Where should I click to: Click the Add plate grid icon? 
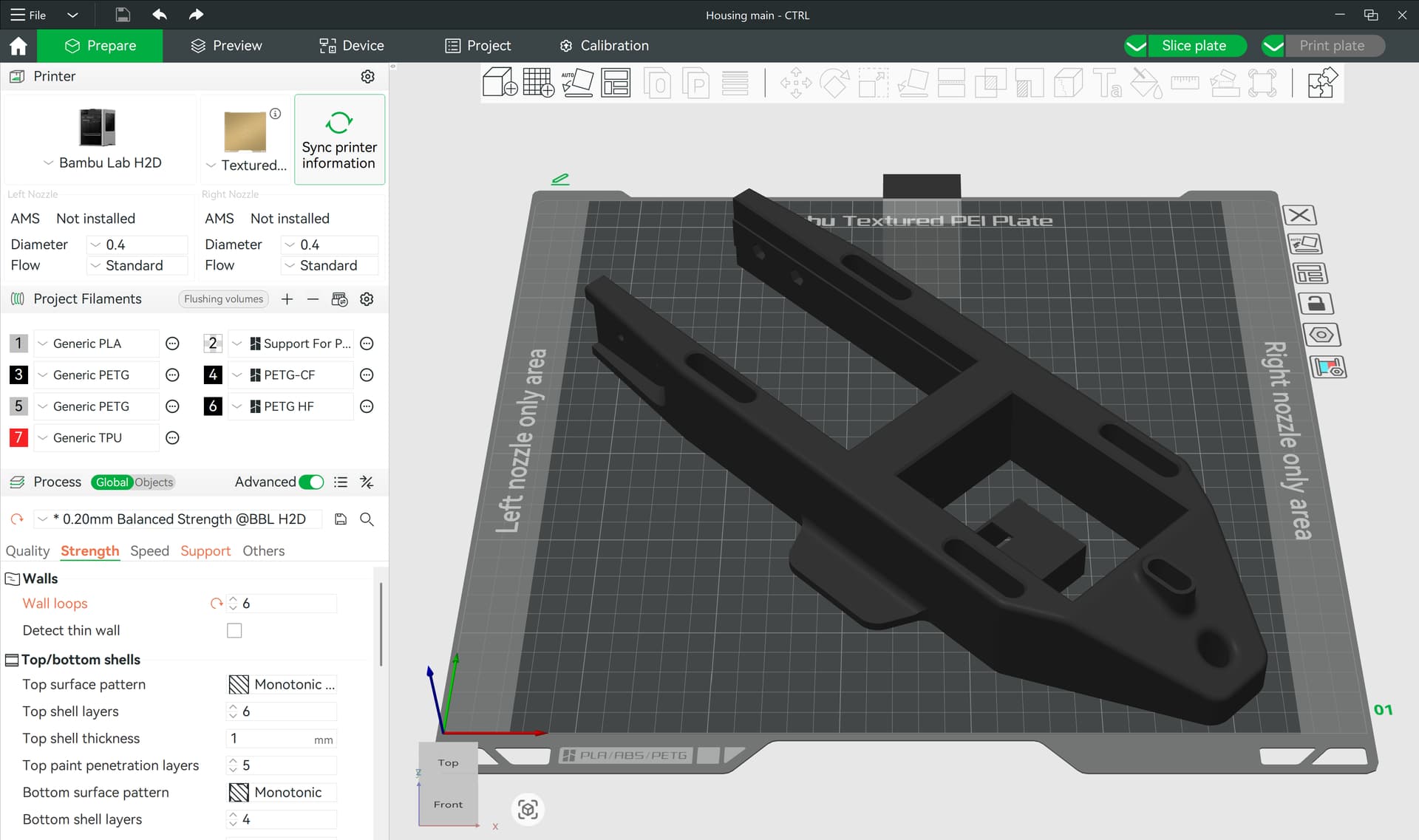click(x=538, y=83)
